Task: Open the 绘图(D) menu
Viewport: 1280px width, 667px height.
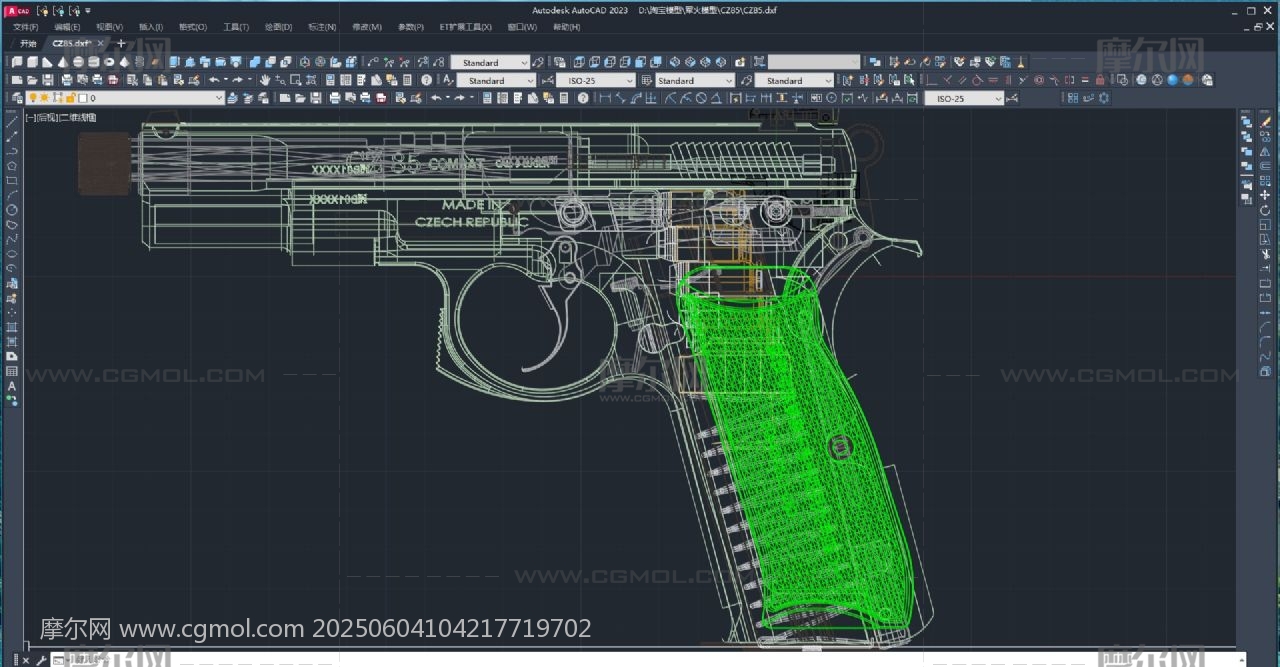Action: (279, 27)
